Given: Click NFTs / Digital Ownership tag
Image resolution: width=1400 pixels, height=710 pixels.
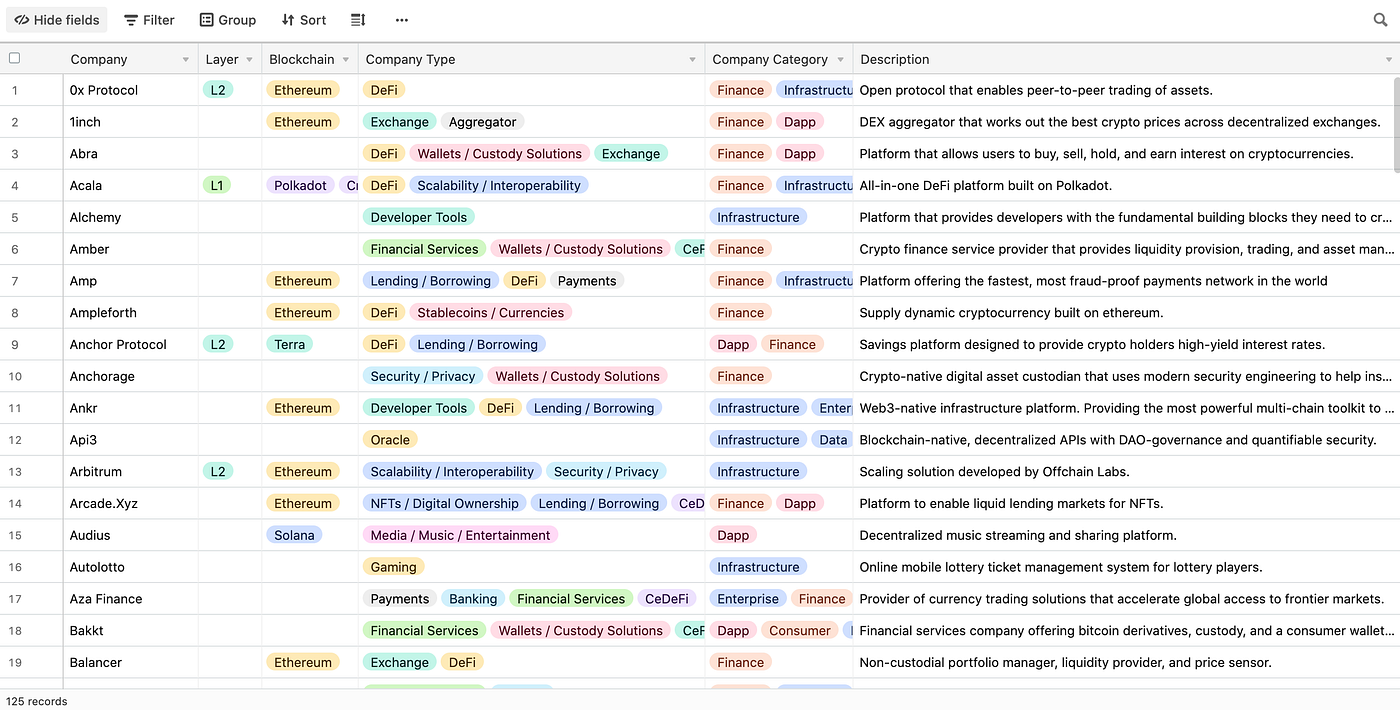Looking at the screenshot, I should coord(444,503).
